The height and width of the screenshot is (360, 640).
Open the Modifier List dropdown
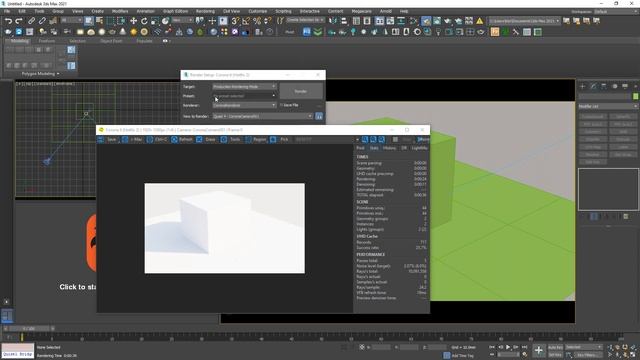[x=607, y=106]
